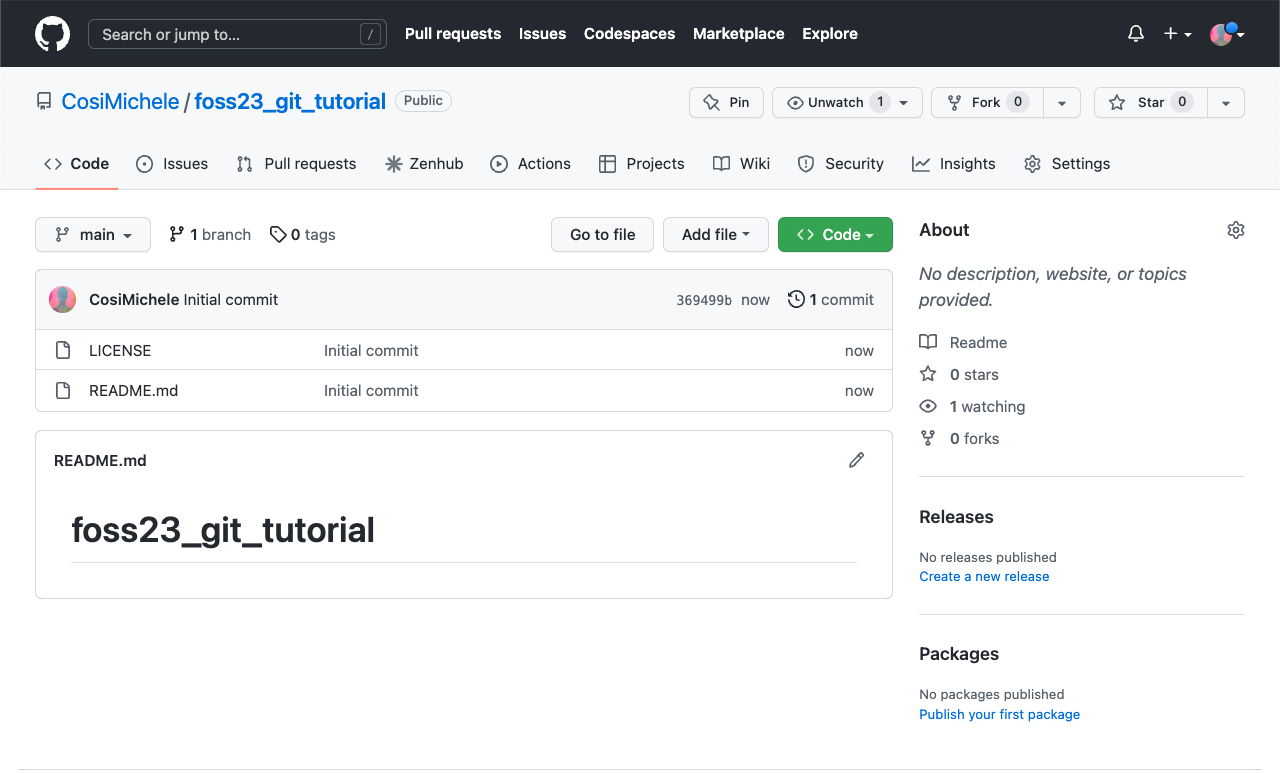View the 0 stars link

click(x=960, y=375)
